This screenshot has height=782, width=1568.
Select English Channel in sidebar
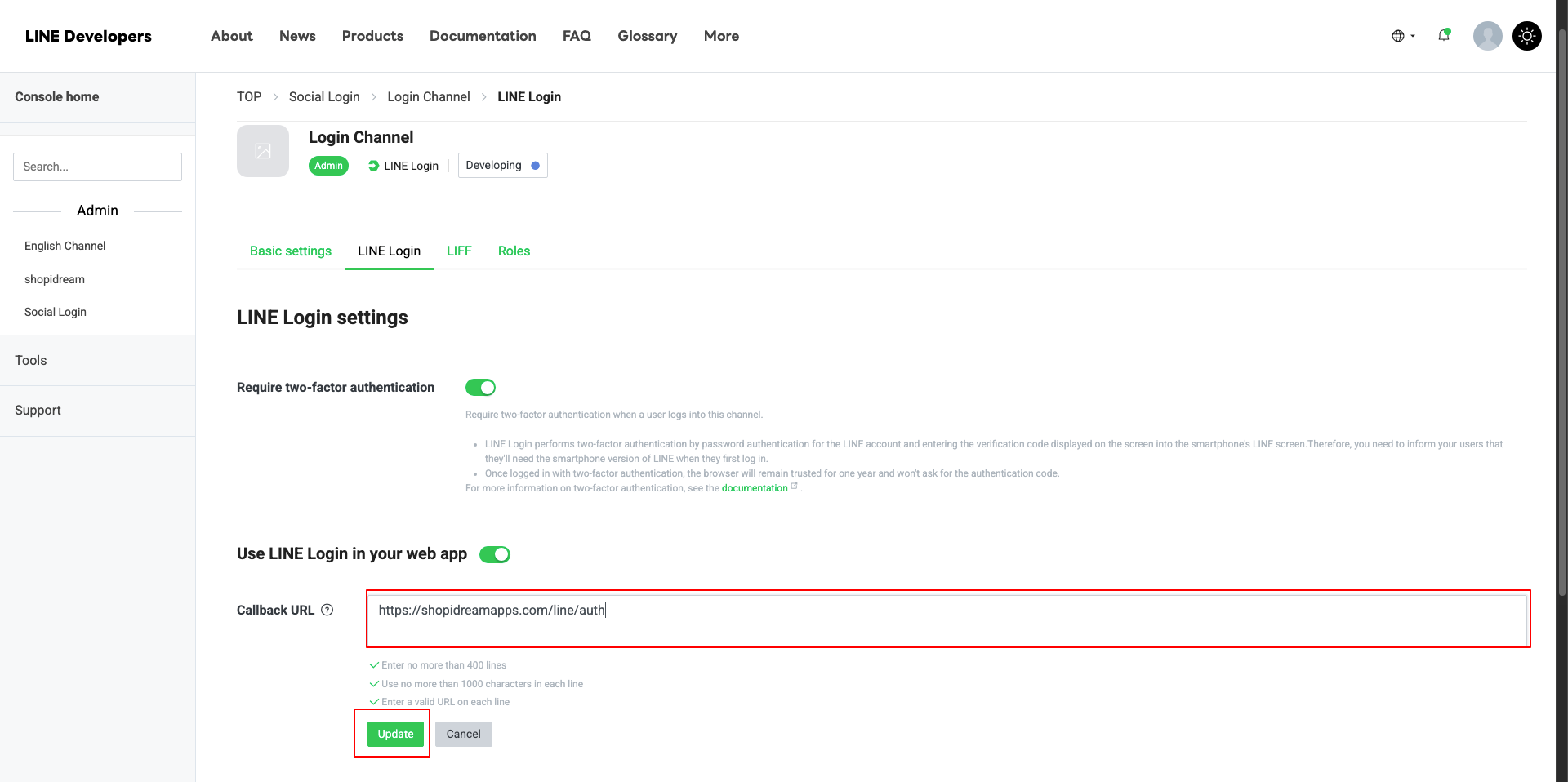(65, 246)
